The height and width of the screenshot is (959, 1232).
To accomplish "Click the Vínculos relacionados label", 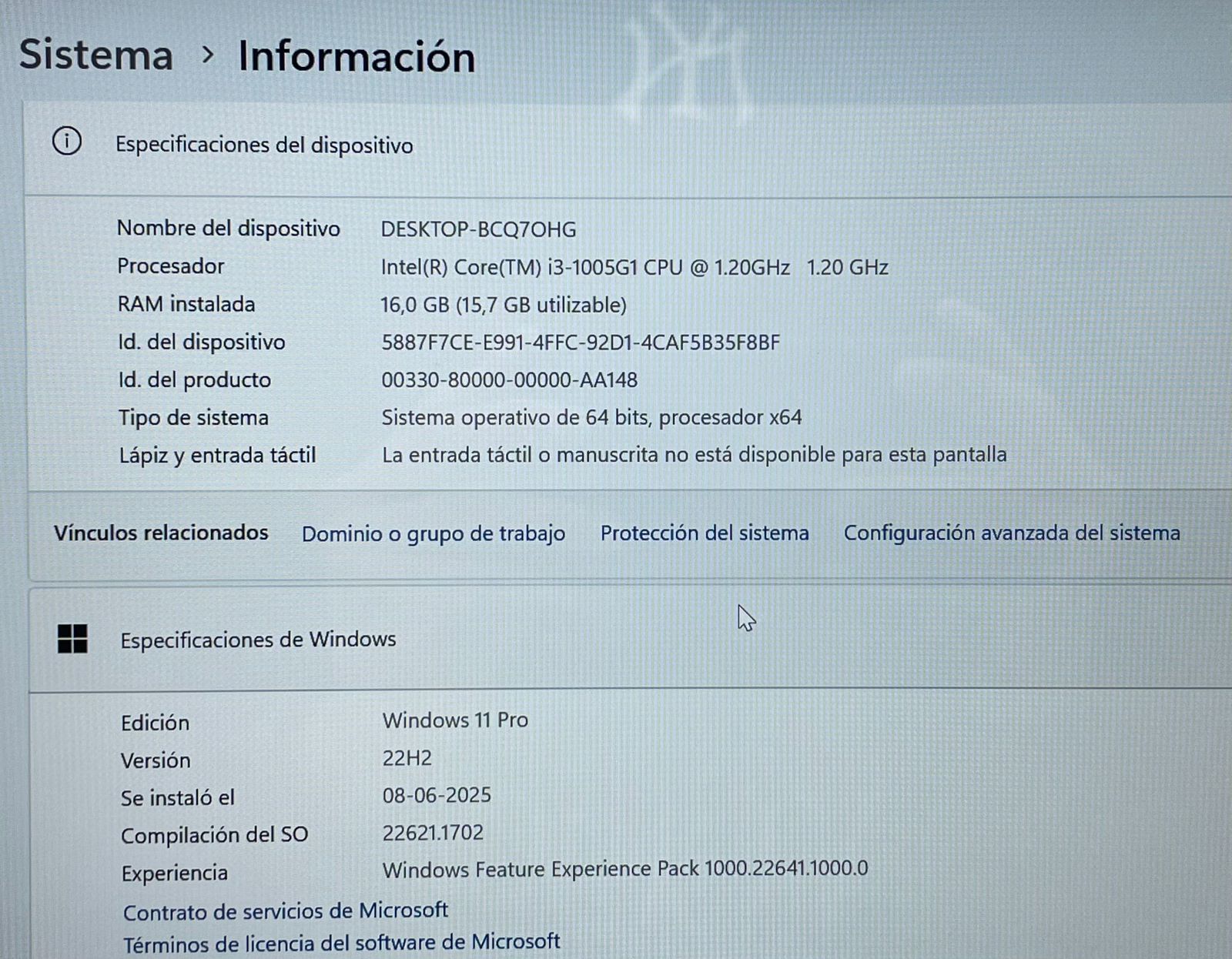I will (x=161, y=533).
